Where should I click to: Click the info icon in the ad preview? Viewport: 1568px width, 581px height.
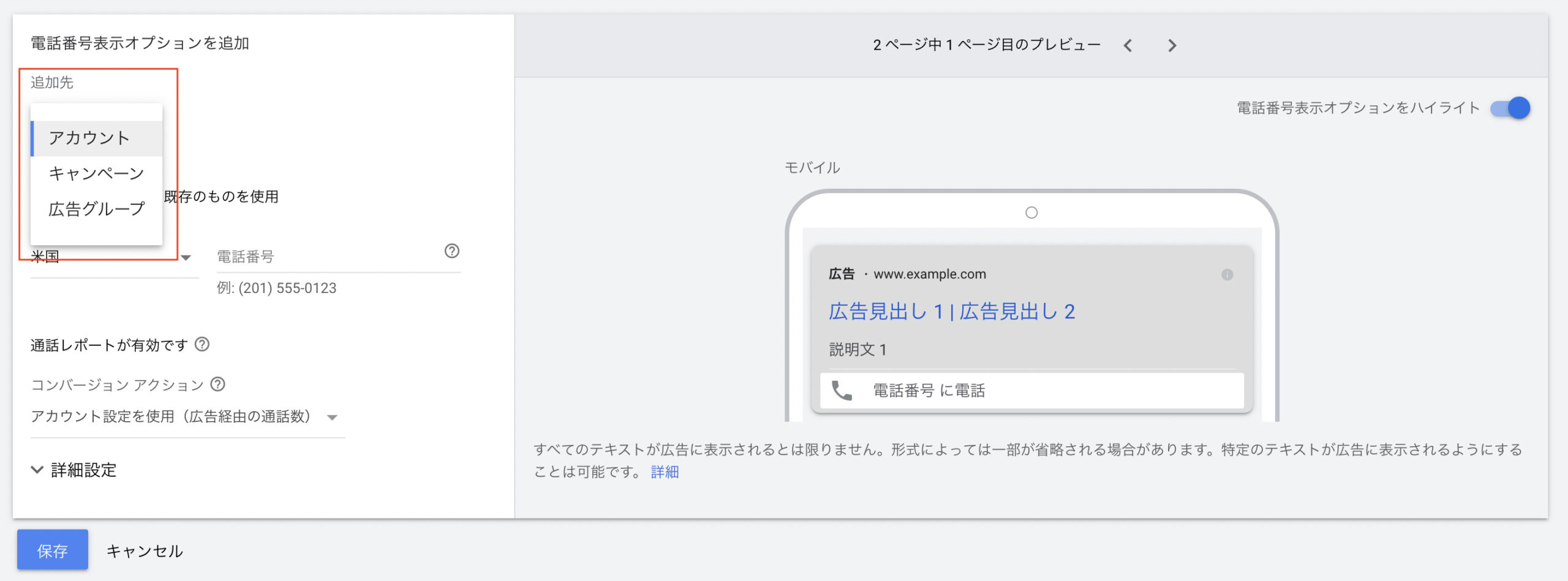[1227, 275]
